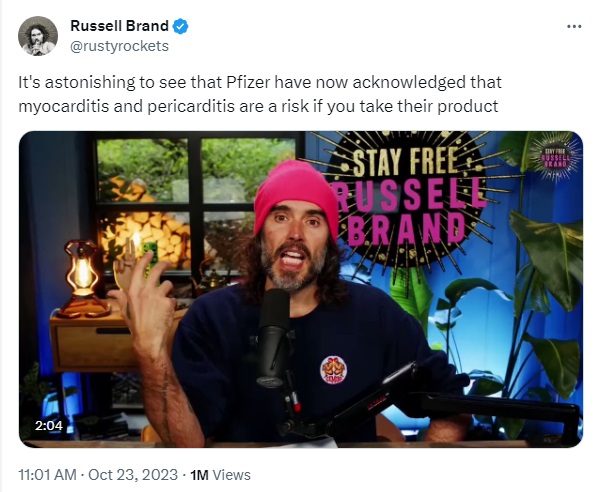Open the three-dot more options menu
This screenshot has width=600, height=492.
(574, 26)
